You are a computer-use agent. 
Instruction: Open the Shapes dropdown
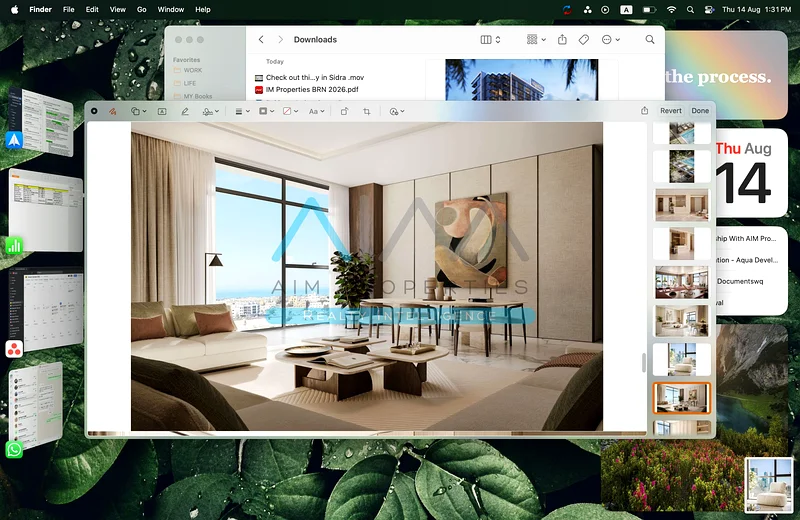139,111
